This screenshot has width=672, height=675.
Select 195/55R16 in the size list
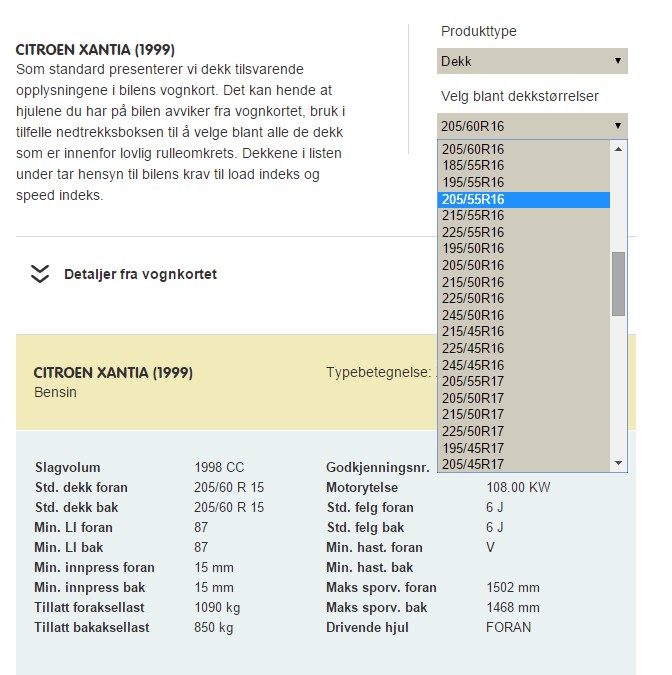pos(523,182)
